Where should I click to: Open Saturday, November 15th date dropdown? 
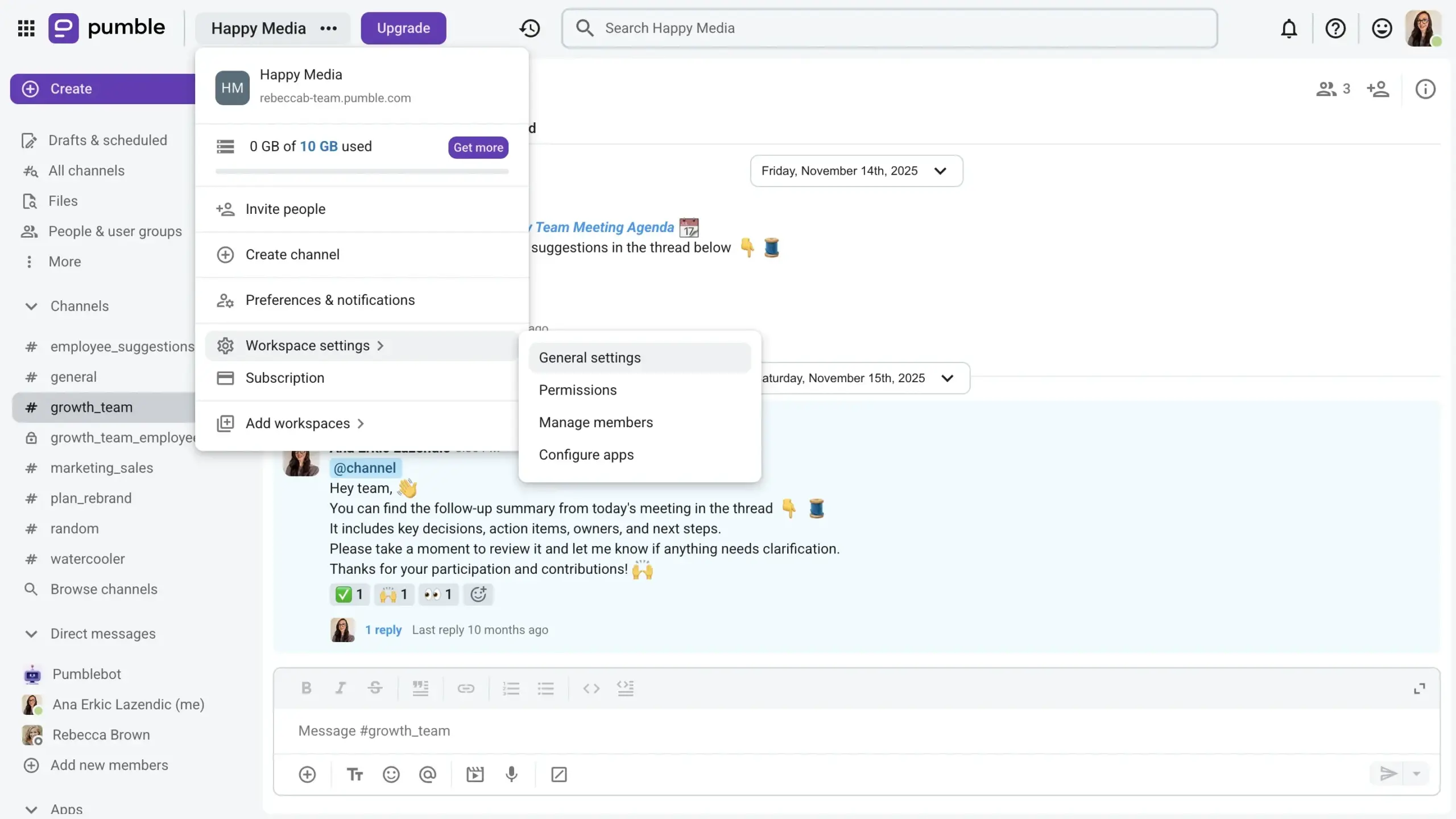(x=864, y=378)
